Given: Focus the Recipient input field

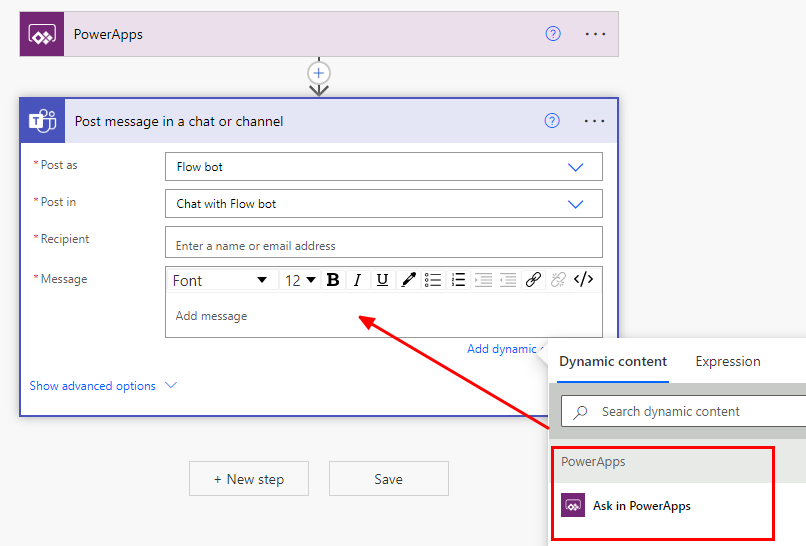Looking at the screenshot, I should point(383,242).
